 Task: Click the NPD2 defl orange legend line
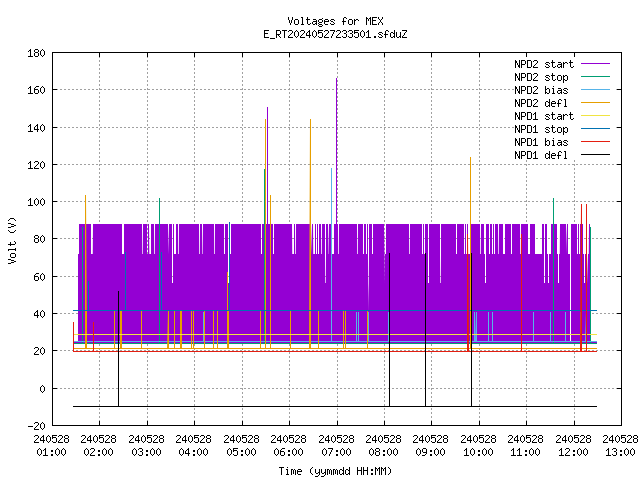tap(595, 103)
